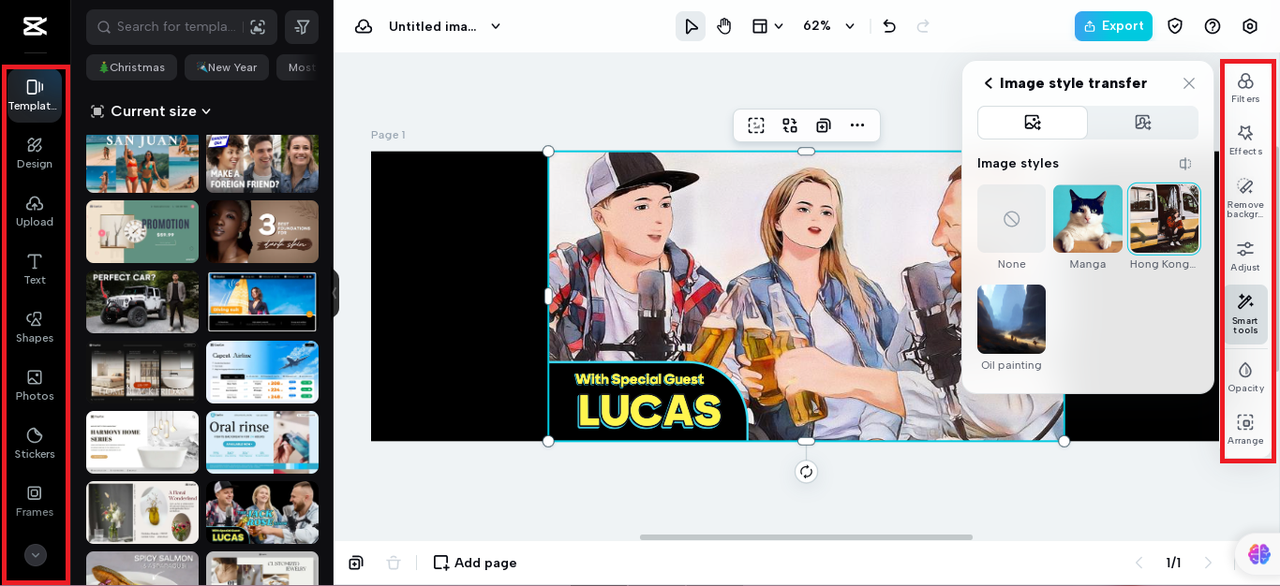Select the Oral rinse template thumbnail
The image size is (1280, 586).
[x=262, y=442]
